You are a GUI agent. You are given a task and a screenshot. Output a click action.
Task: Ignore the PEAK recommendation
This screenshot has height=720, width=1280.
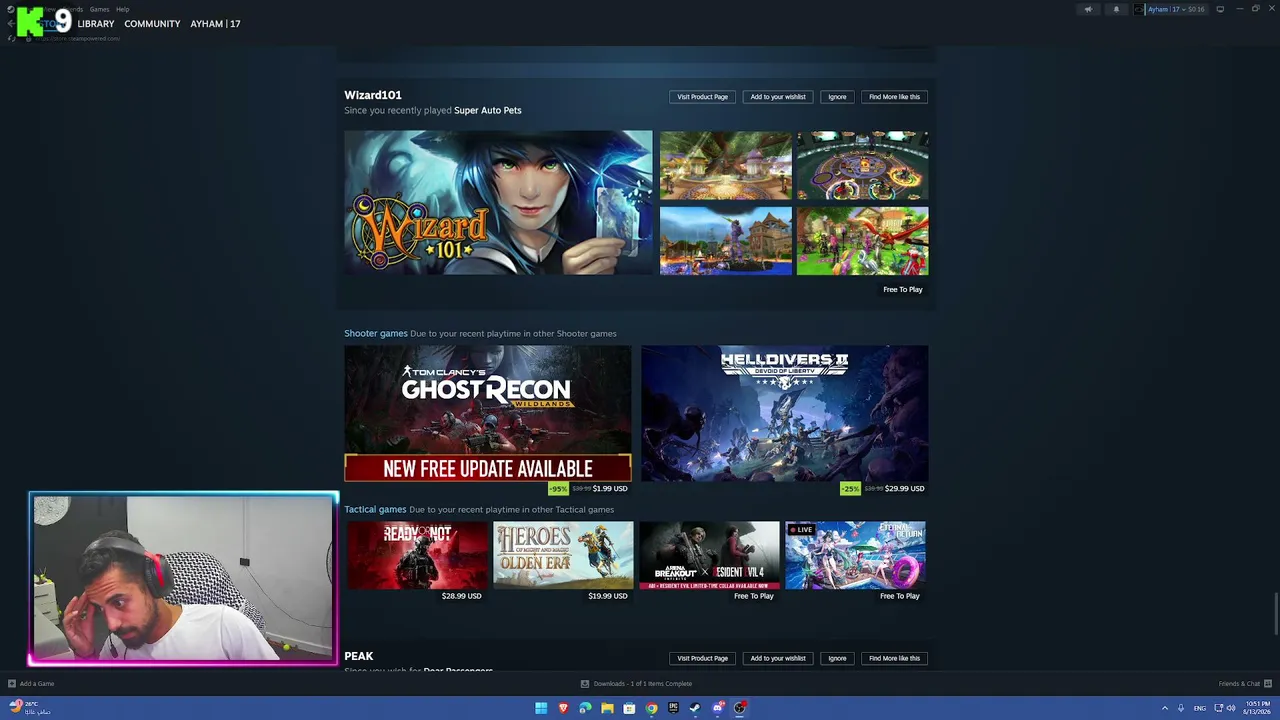click(x=837, y=658)
